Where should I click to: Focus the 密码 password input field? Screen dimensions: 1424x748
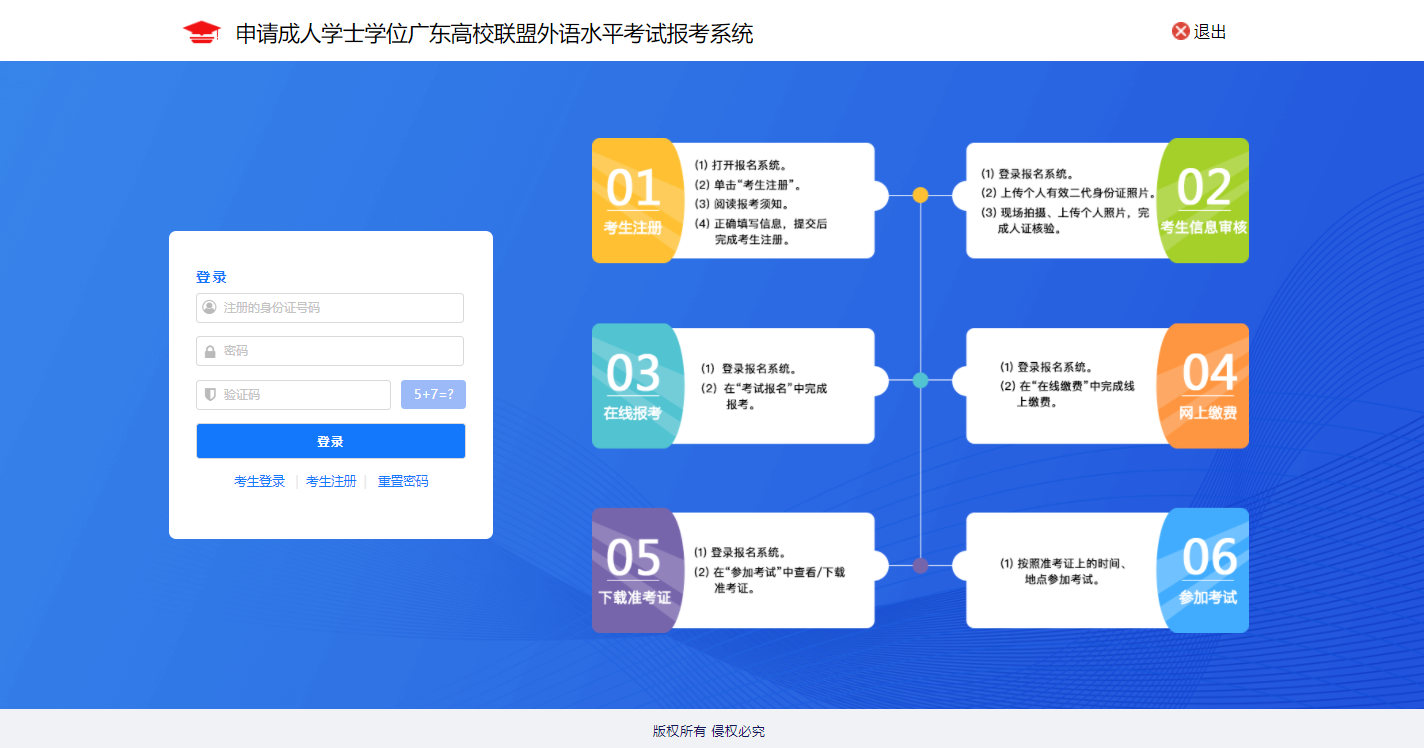coord(340,352)
